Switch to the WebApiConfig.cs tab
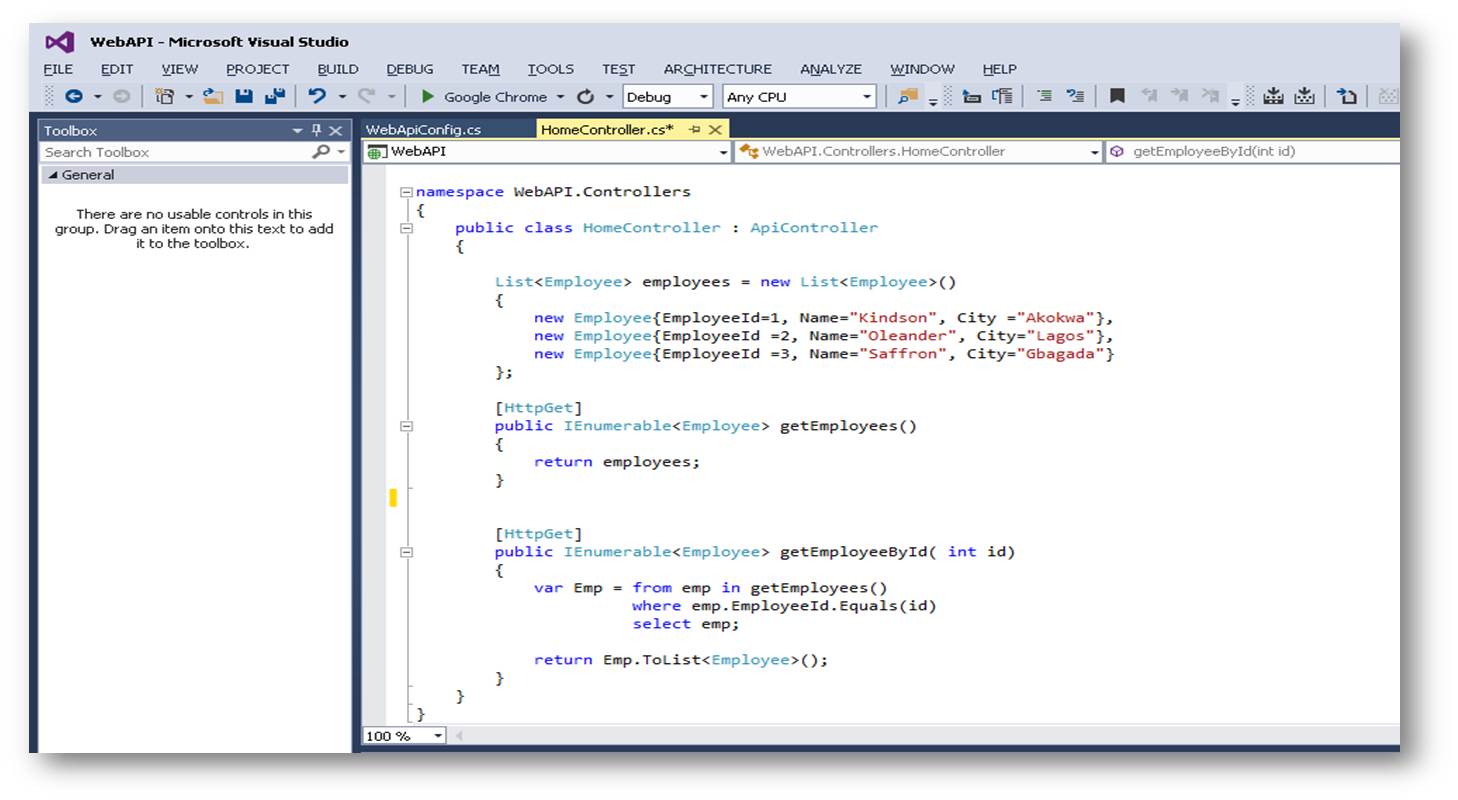The width and height of the screenshot is (1458, 800). click(424, 129)
